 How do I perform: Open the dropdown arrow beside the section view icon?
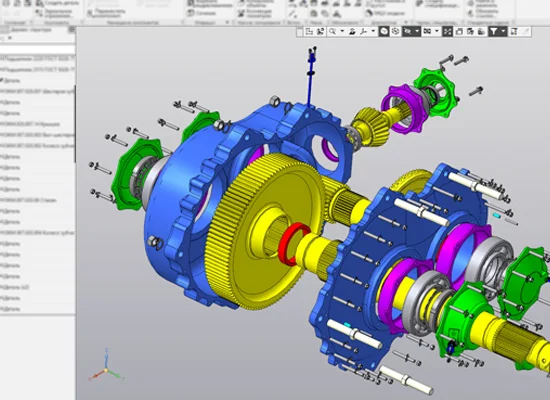[x=437, y=32]
